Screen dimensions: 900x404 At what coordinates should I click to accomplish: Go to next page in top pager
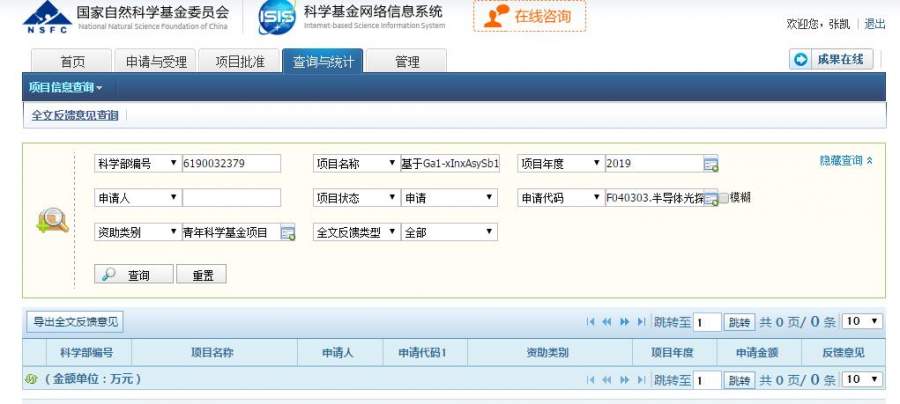624,322
